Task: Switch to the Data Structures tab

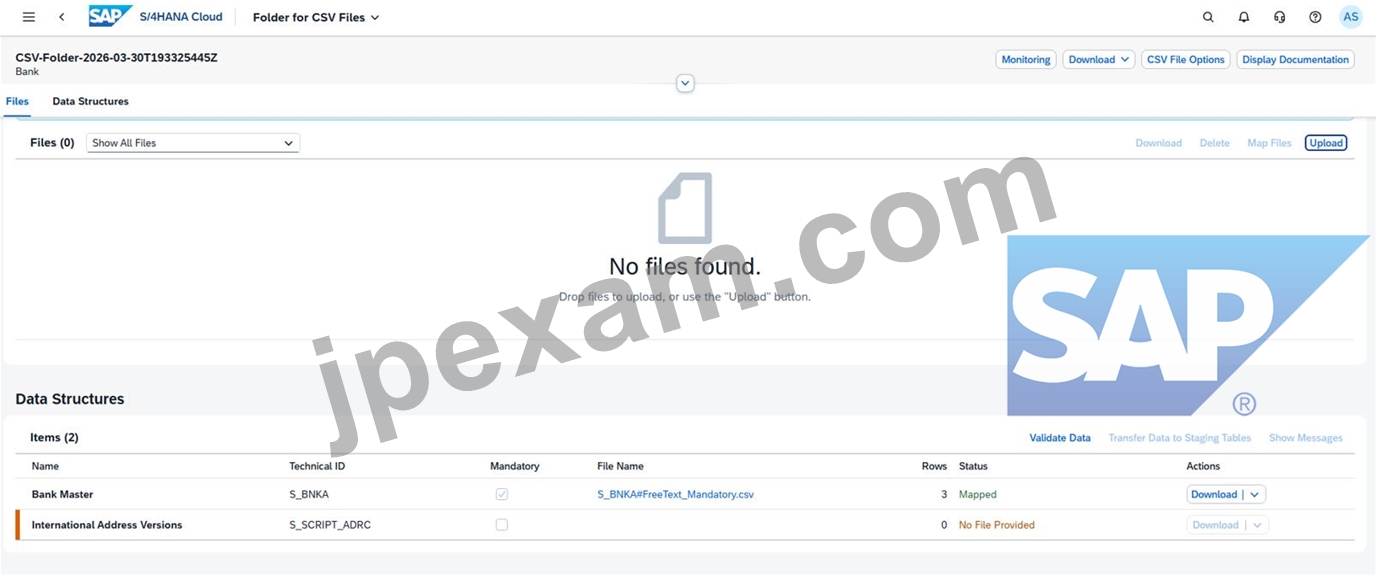Action: point(90,101)
